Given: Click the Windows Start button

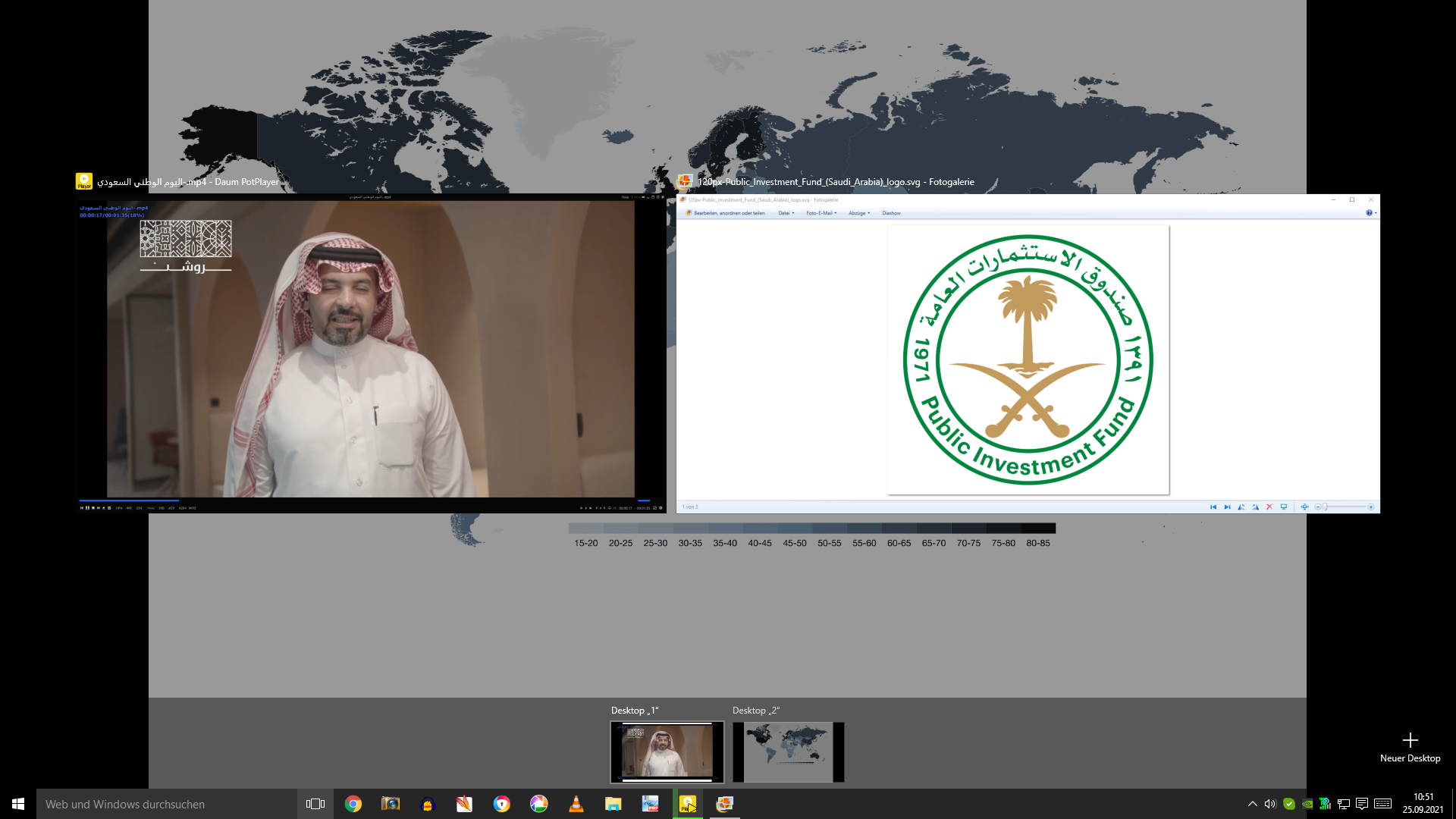Looking at the screenshot, I should (x=18, y=804).
